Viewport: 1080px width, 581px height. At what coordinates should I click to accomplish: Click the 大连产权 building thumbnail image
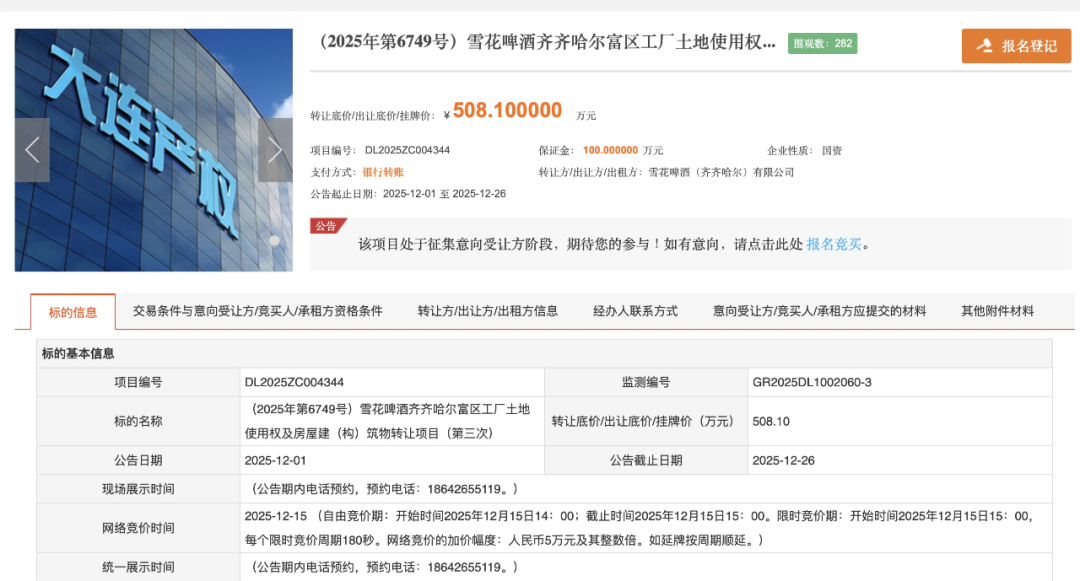(154, 150)
